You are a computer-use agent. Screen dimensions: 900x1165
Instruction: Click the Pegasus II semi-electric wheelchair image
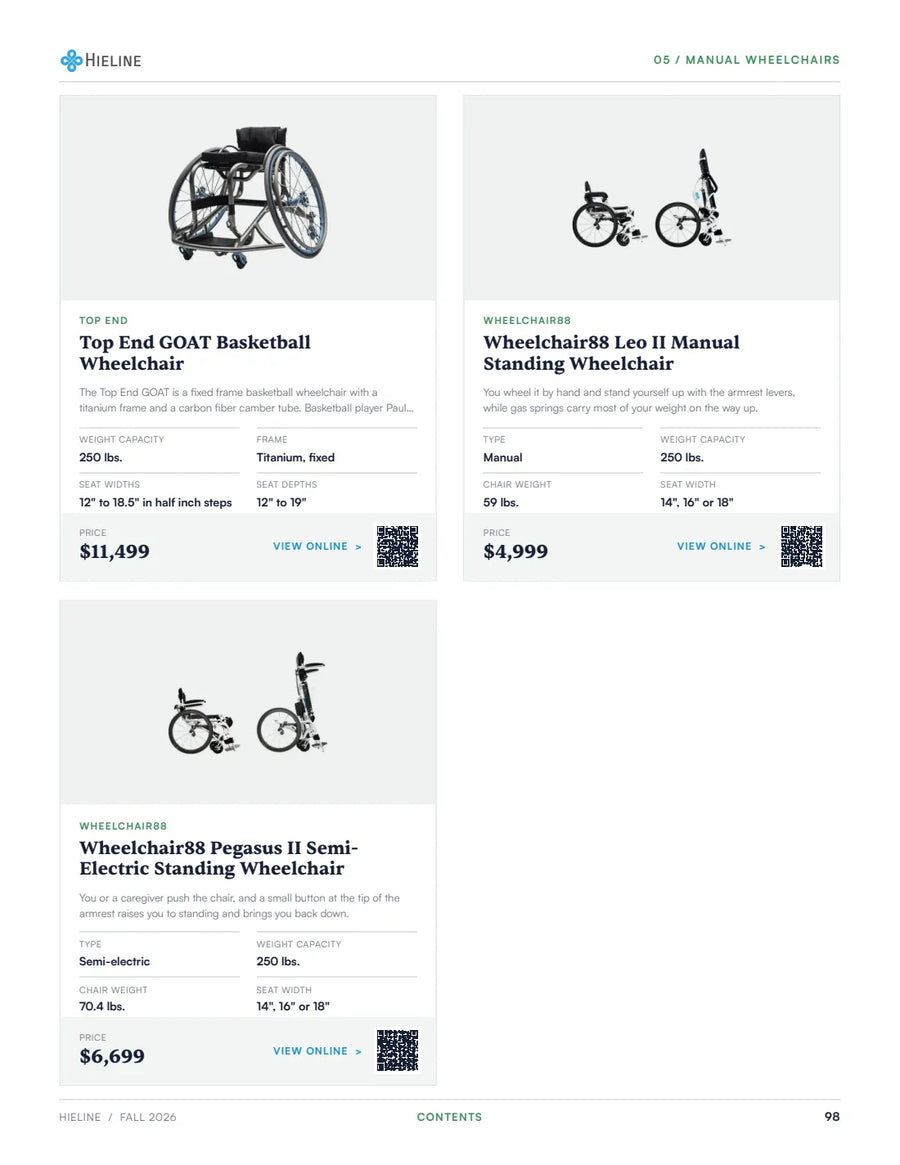(247, 703)
